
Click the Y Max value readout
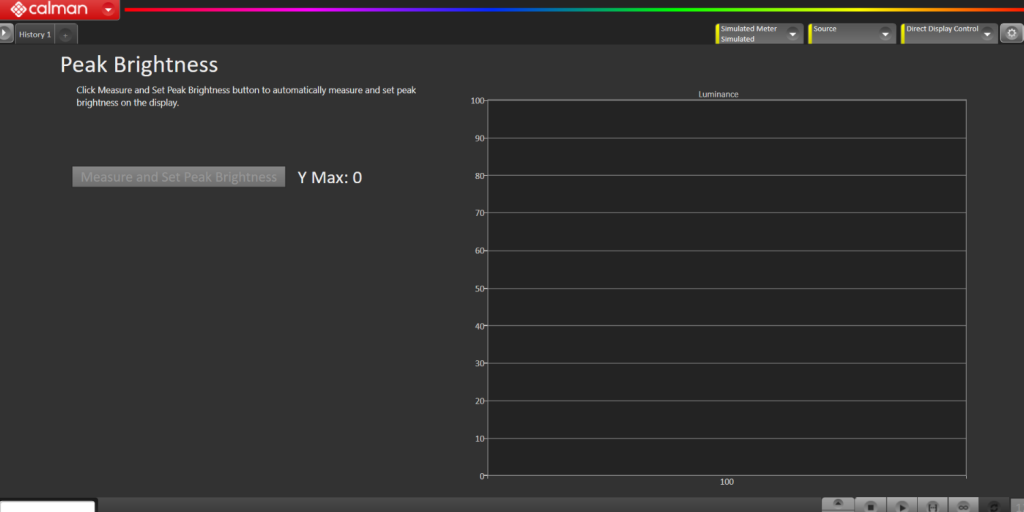[329, 178]
